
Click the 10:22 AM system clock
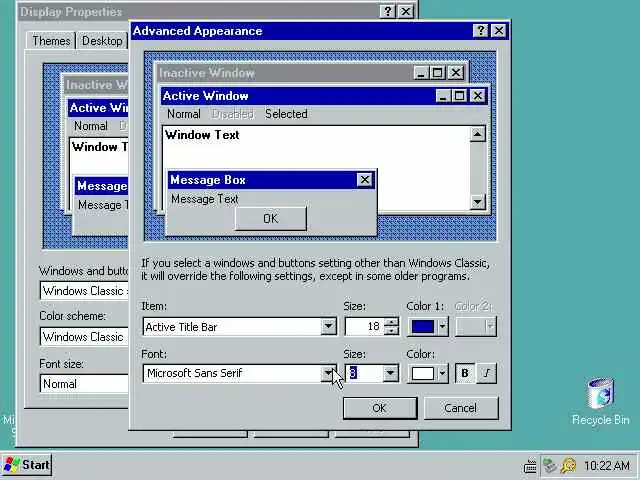(x=607, y=465)
